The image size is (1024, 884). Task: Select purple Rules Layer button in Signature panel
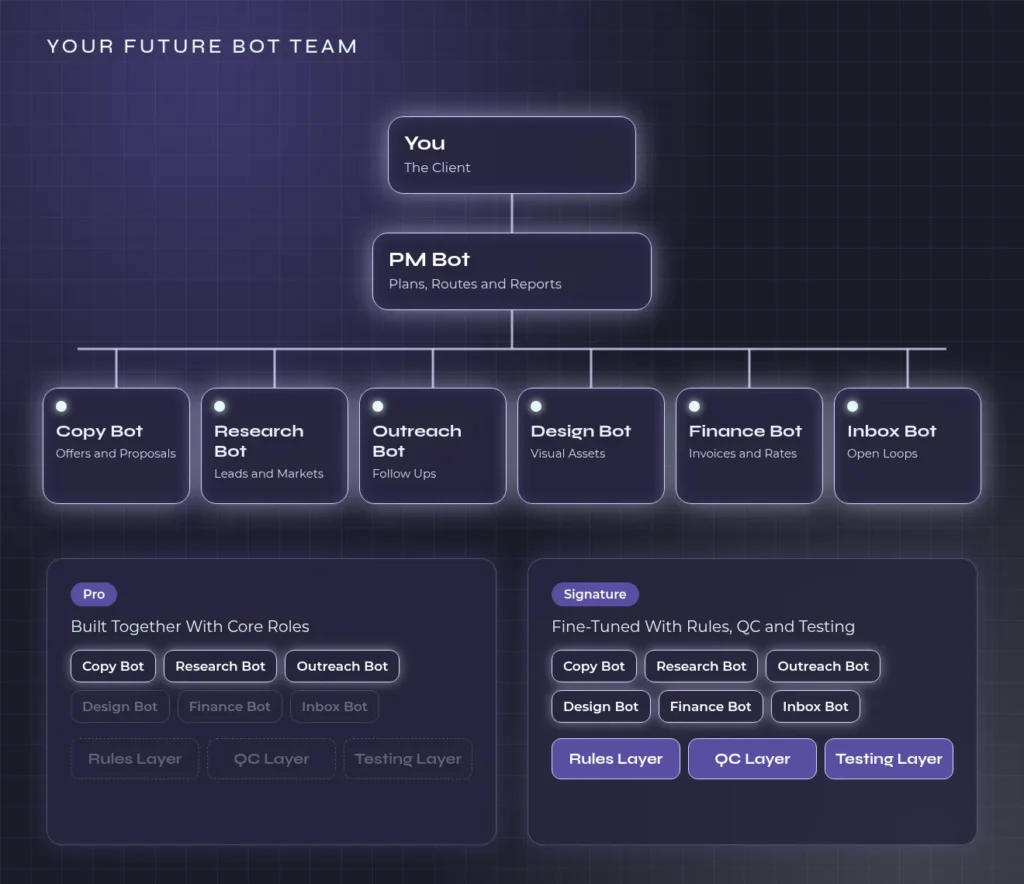tap(616, 759)
